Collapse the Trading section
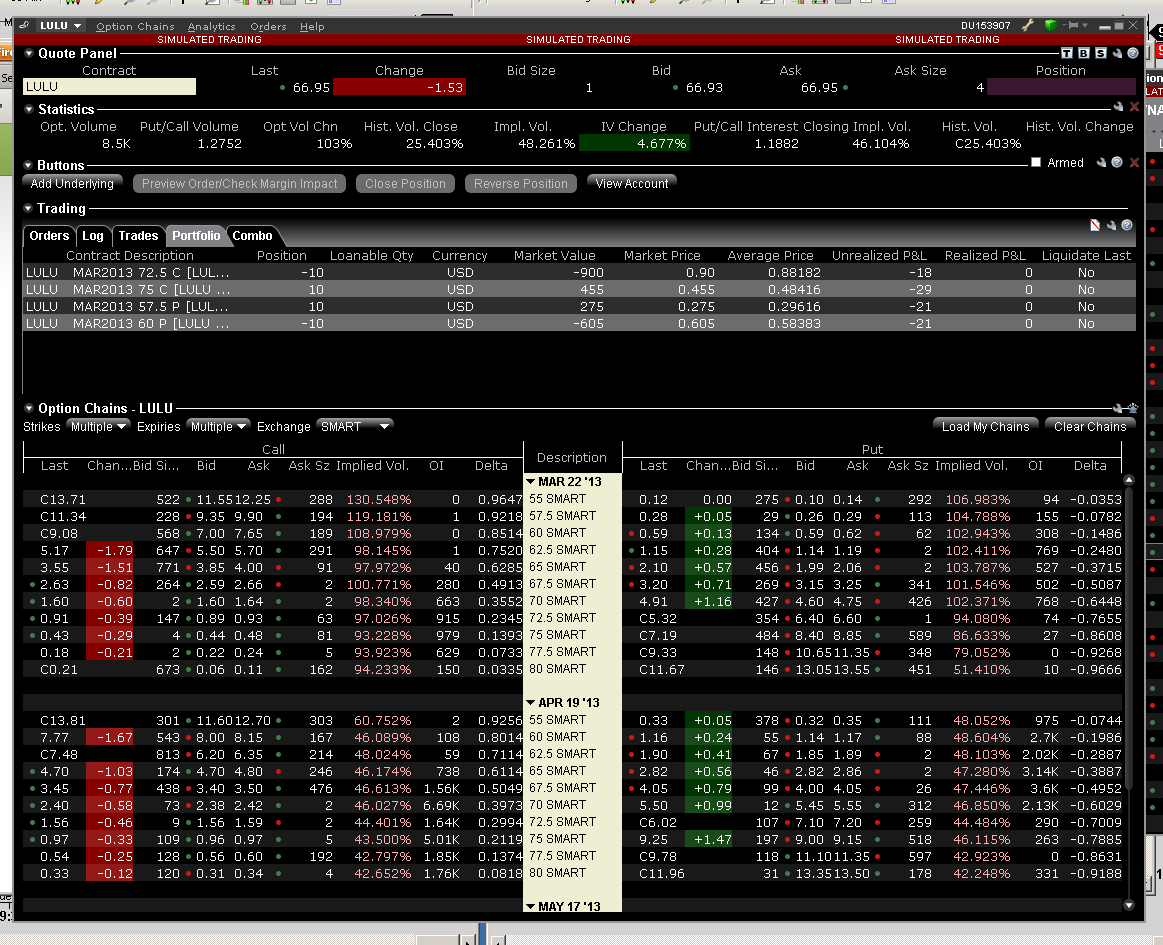The image size is (1163, 945). 29,208
